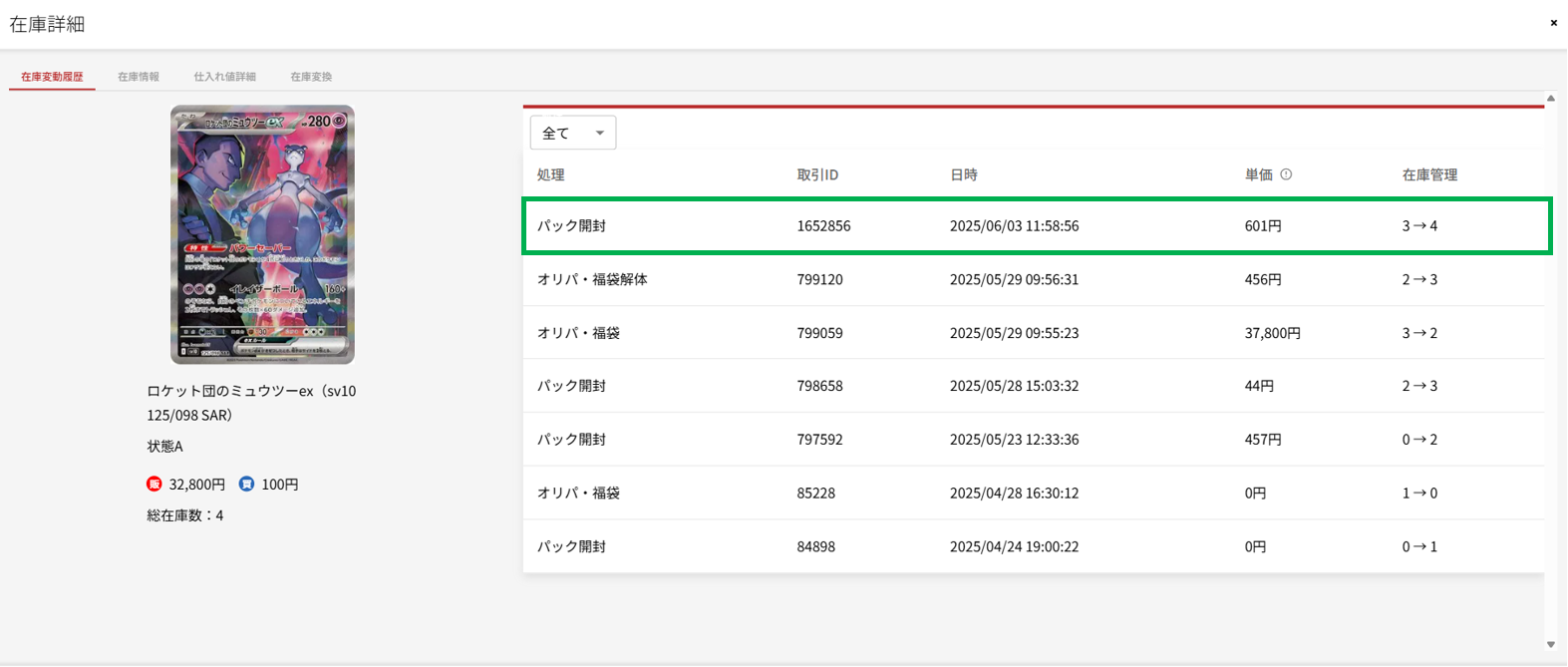Open the 仕入れ値詳細 tab
Image resolution: width=1568 pixels, height=667 pixels.
click(x=224, y=77)
